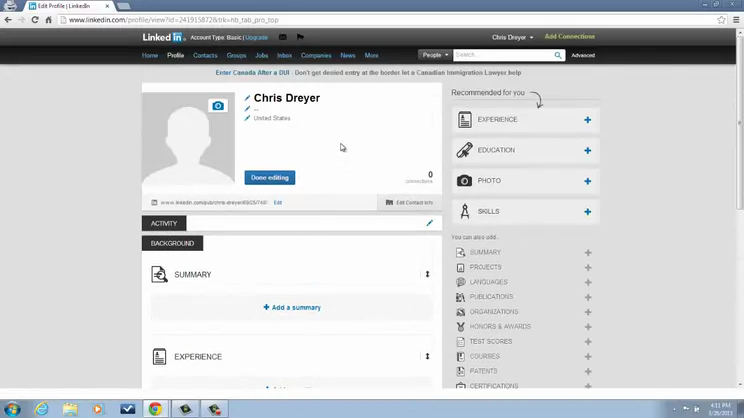
Task: Click the Experience section reorder arrow
Action: coord(428,356)
